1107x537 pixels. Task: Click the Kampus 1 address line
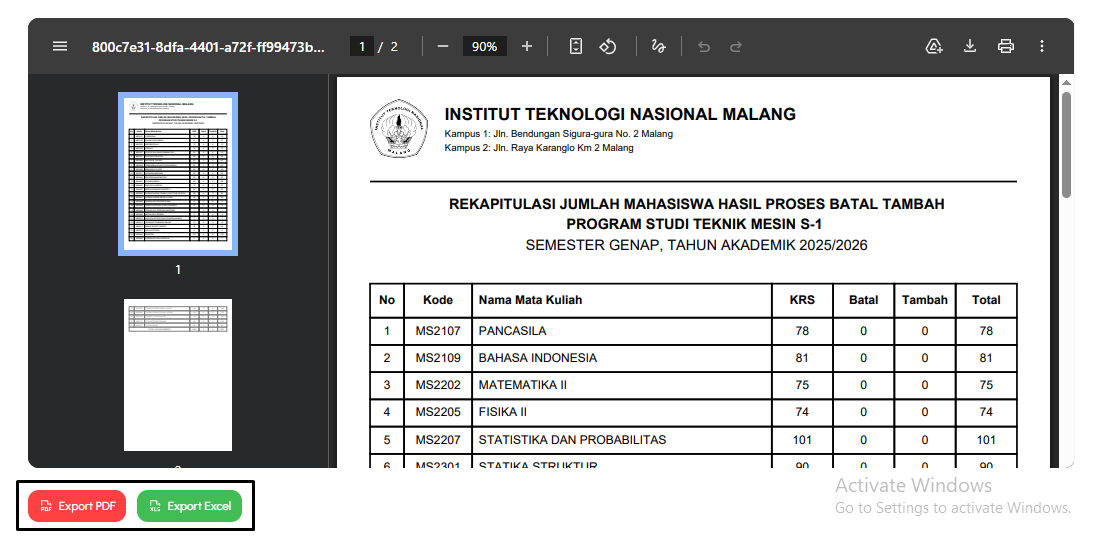pyautogui.click(x=558, y=134)
